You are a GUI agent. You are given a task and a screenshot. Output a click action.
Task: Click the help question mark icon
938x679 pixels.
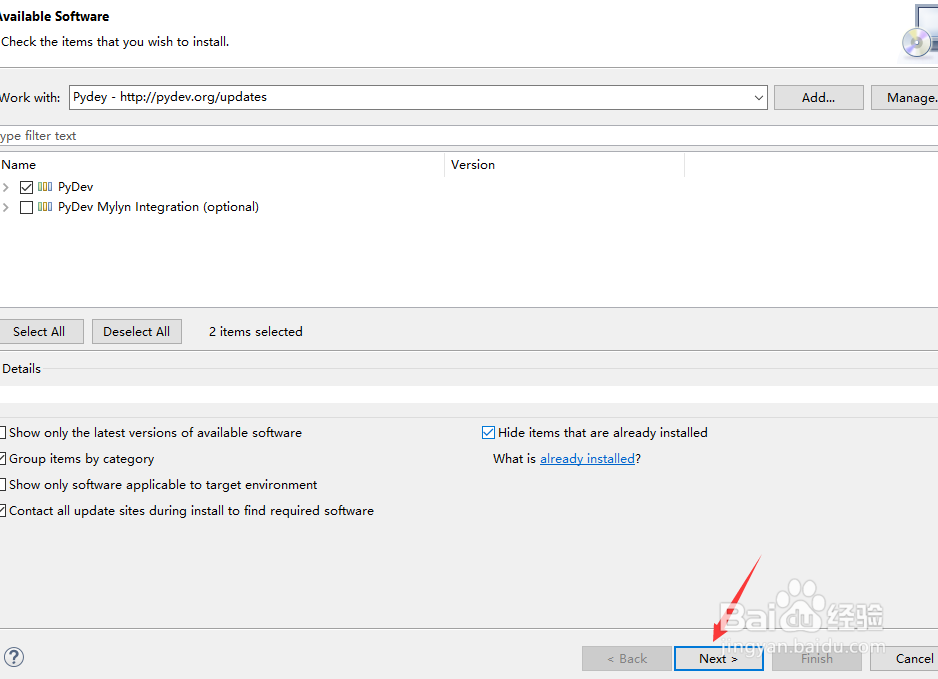pyautogui.click(x=14, y=657)
